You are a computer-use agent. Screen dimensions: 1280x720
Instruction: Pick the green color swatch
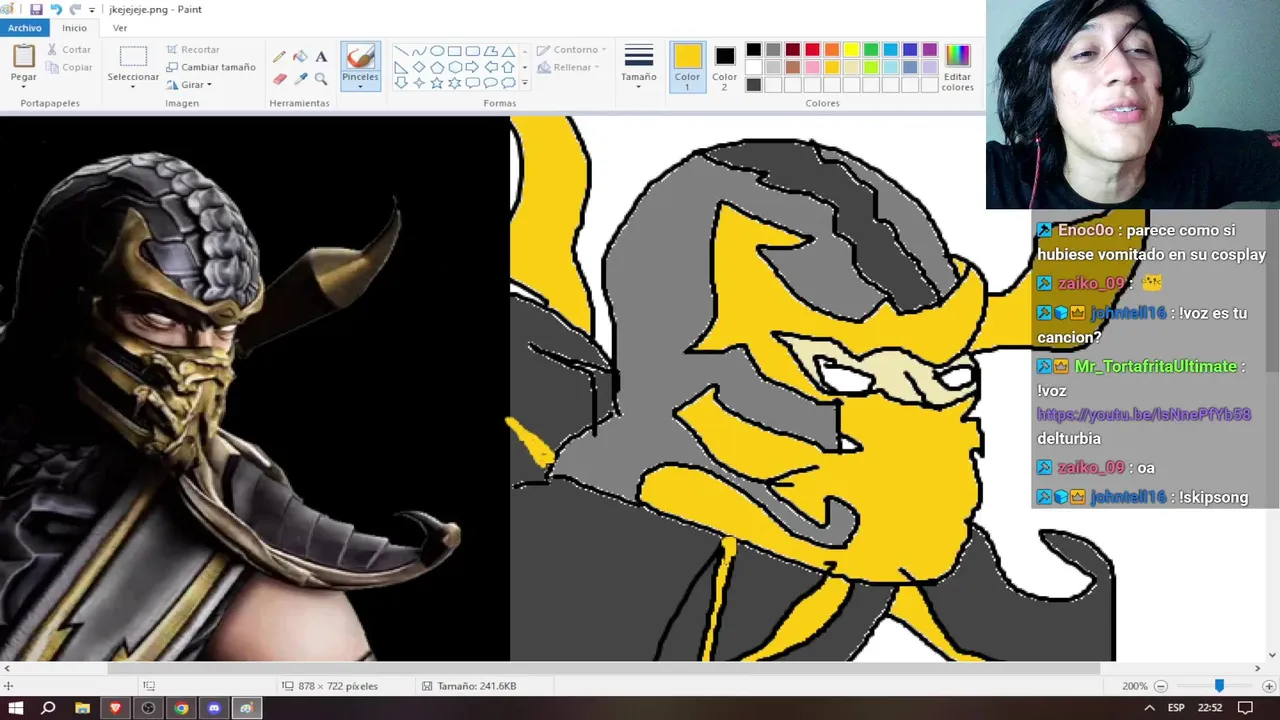coord(871,49)
